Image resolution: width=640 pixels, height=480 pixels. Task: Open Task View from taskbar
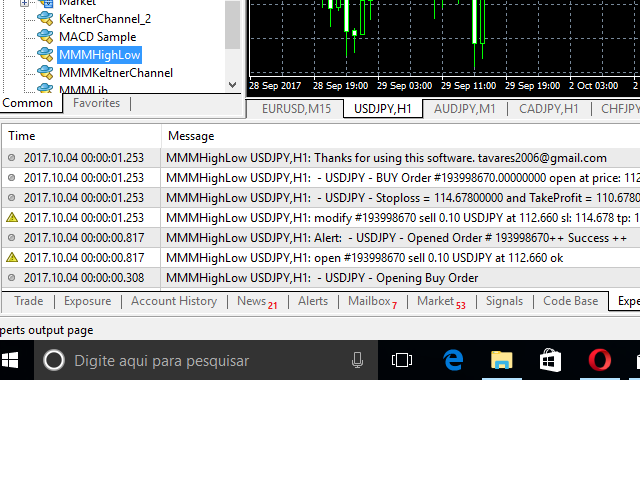(402, 360)
